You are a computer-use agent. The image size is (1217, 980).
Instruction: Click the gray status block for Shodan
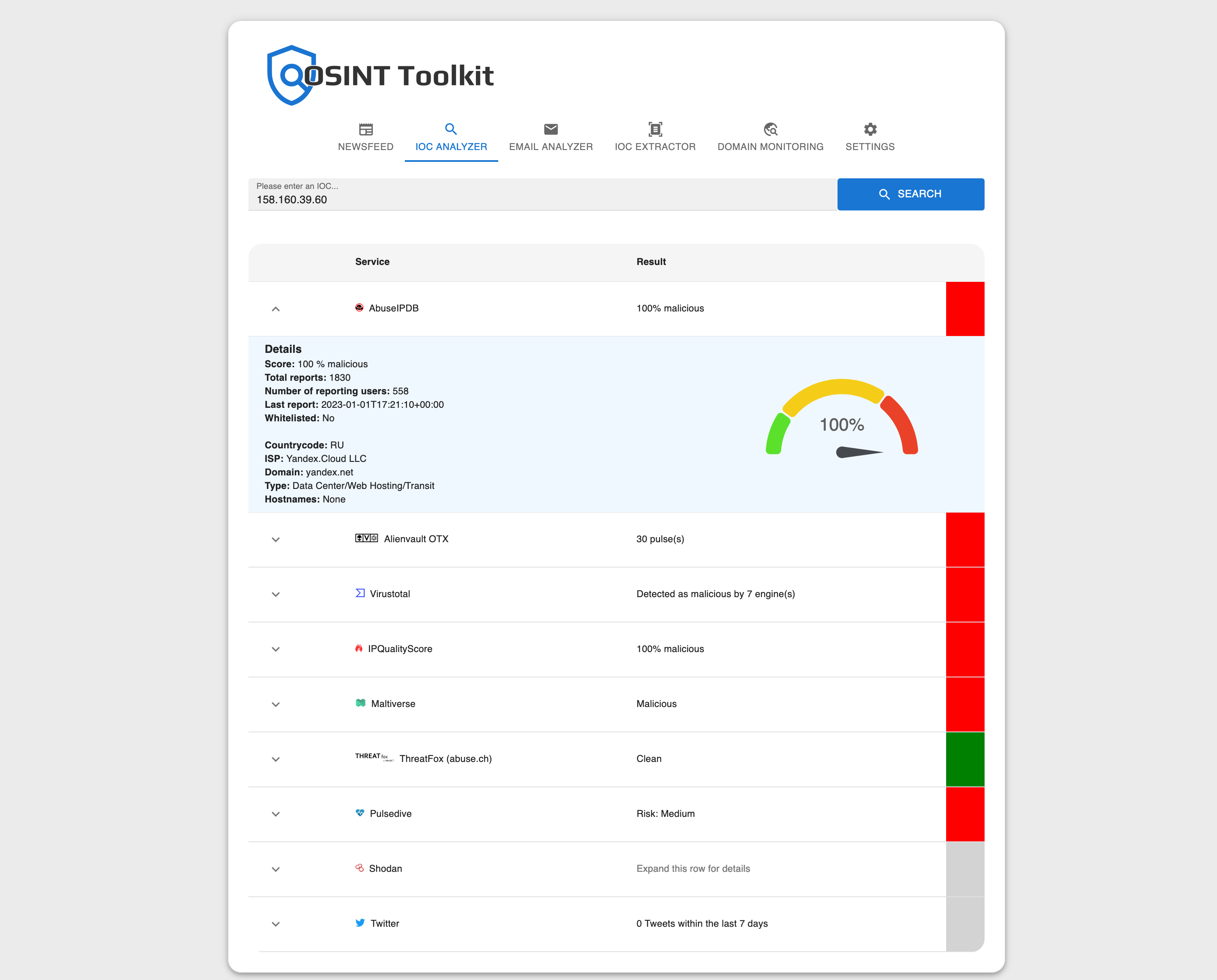pos(965,869)
